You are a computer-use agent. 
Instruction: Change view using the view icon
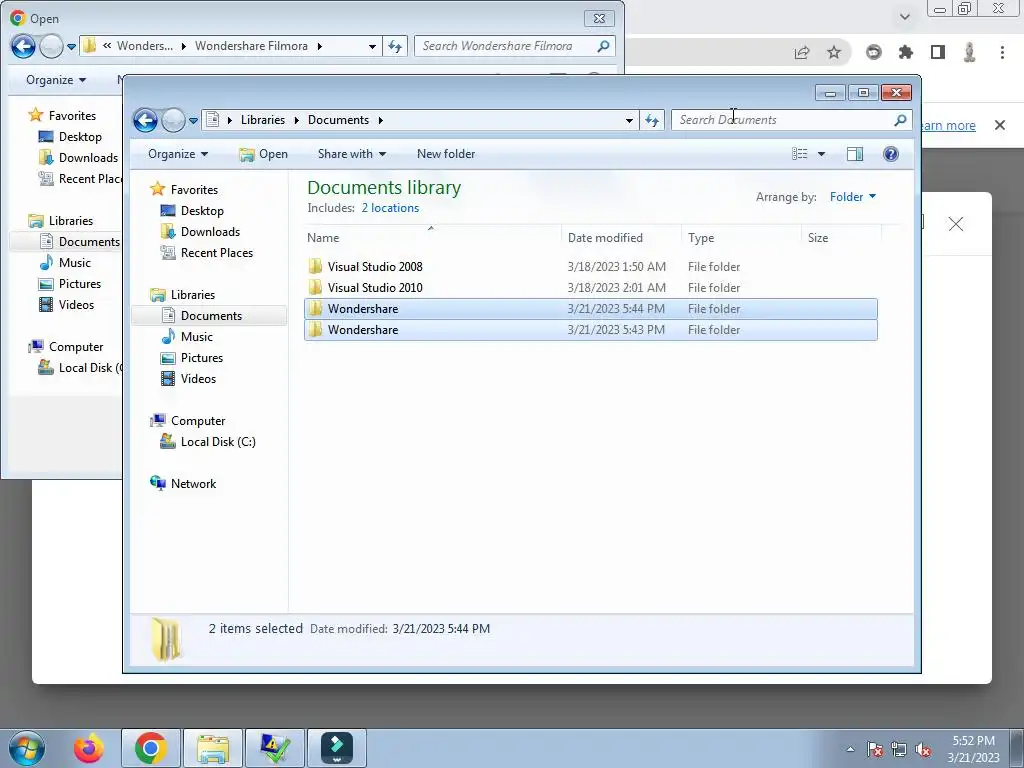pos(799,154)
